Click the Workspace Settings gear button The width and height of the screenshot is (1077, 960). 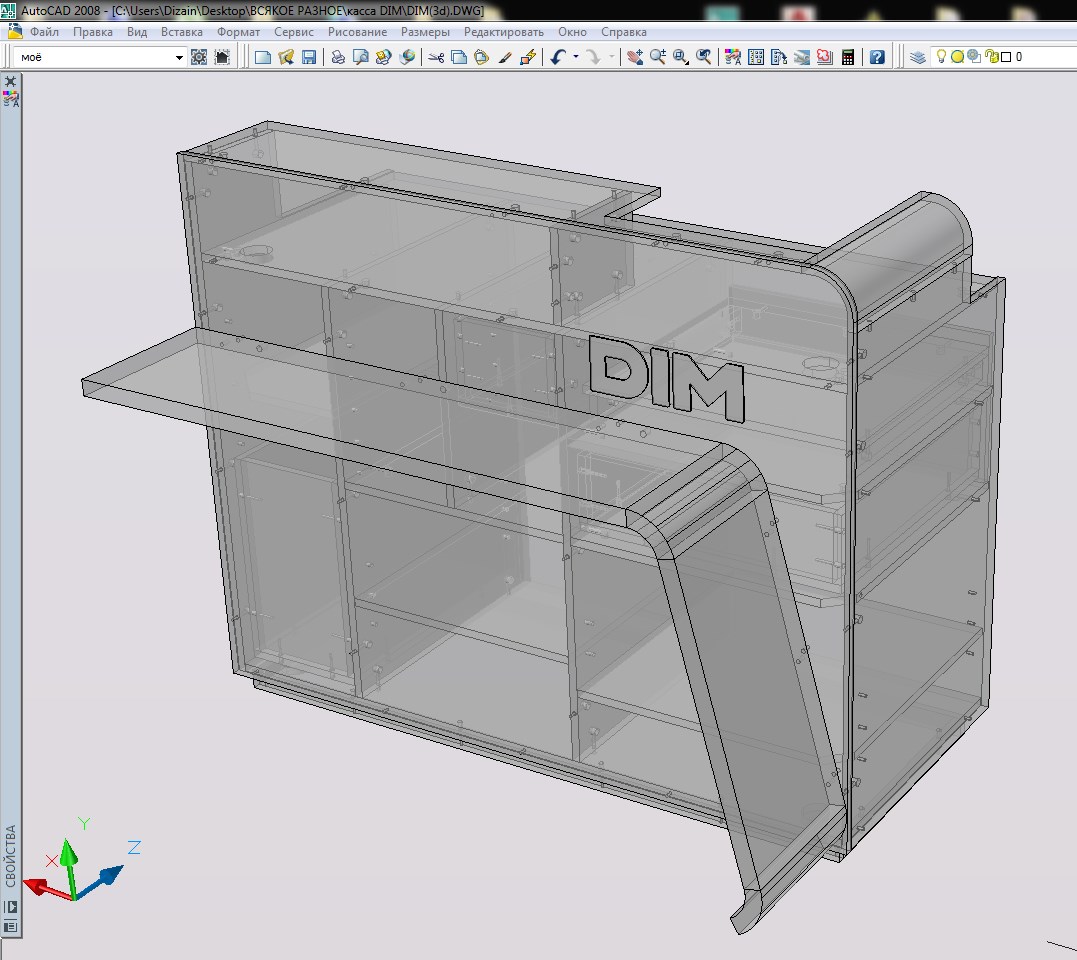pos(199,57)
